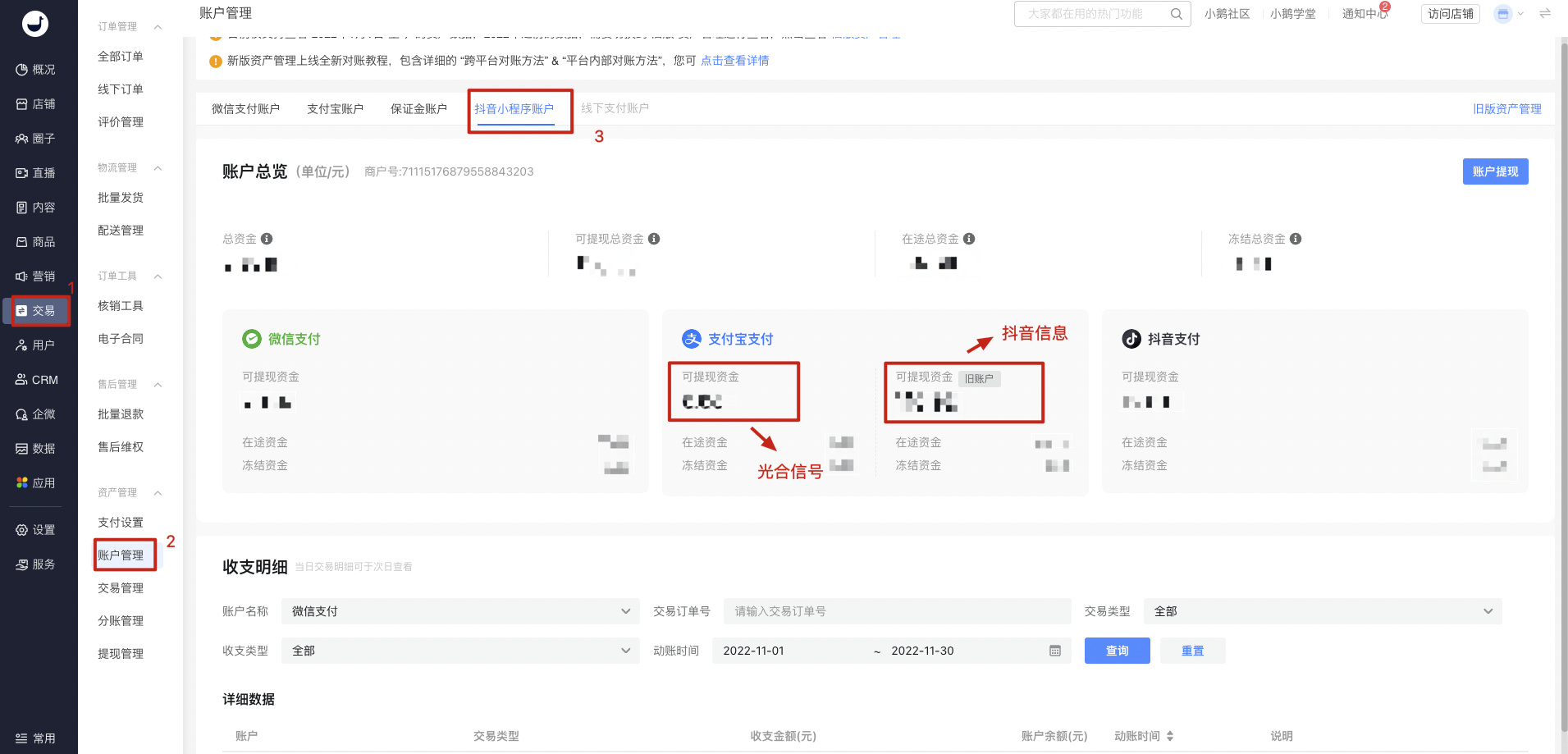Switch to 微信支付账户 tab
The image size is (1568, 754).
click(245, 108)
